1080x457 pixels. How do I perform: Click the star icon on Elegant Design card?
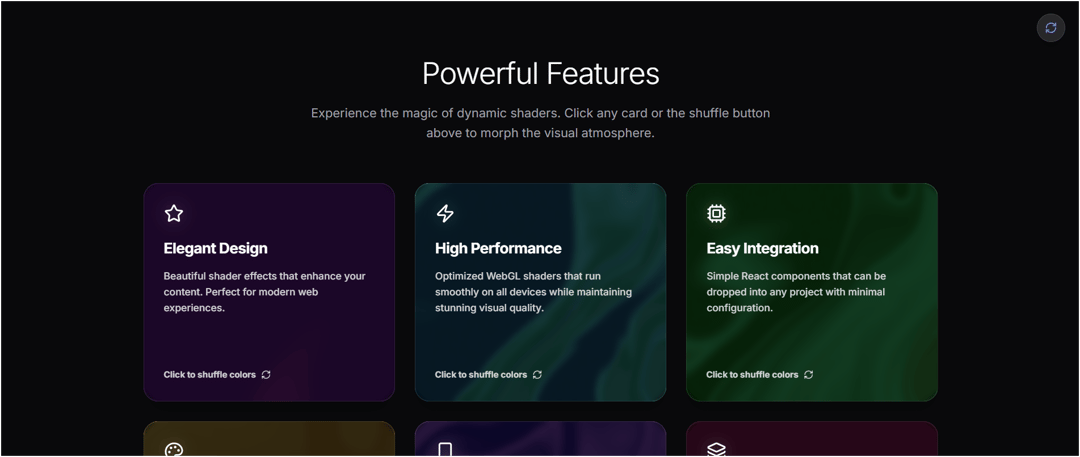(174, 214)
